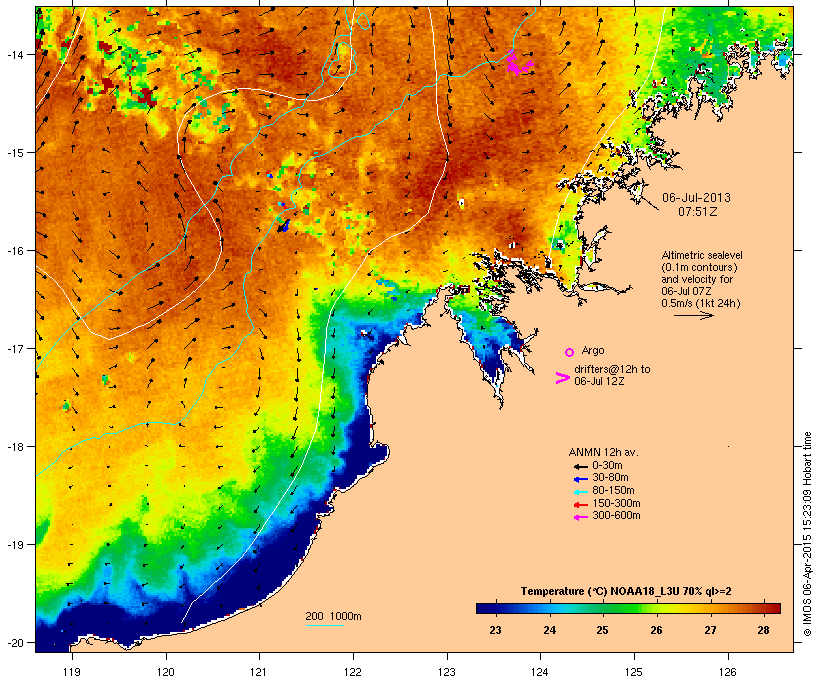Click the (0.1m contours) text

point(699,267)
